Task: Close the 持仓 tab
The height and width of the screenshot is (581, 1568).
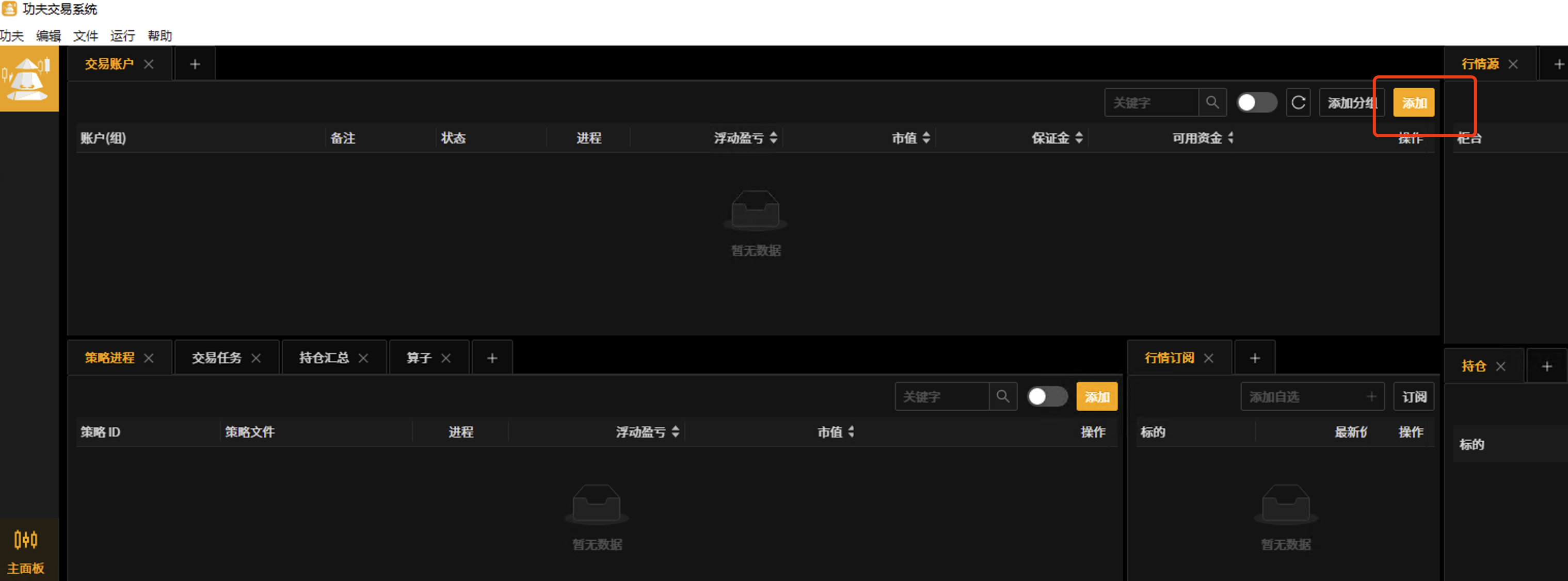Action: tap(1501, 366)
